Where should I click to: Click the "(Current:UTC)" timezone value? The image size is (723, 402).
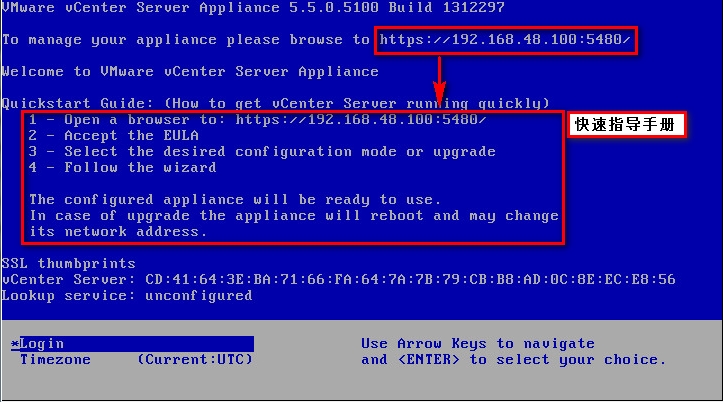coord(195,360)
